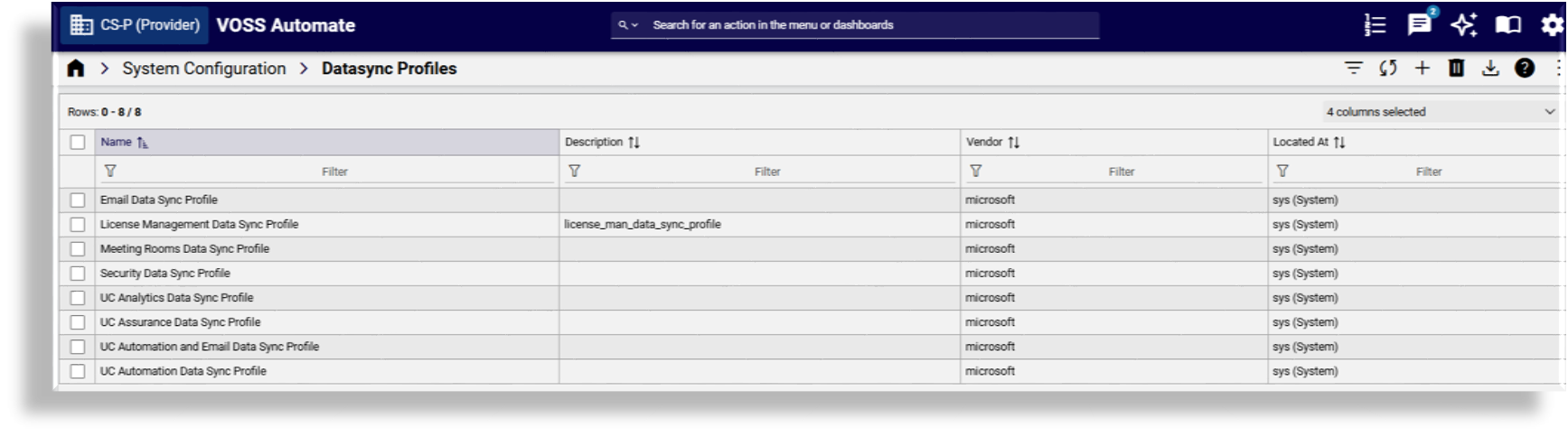Image resolution: width=1568 pixels, height=437 pixels.
Task: Focus the Name filter field
Action: [x=335, y=172]
